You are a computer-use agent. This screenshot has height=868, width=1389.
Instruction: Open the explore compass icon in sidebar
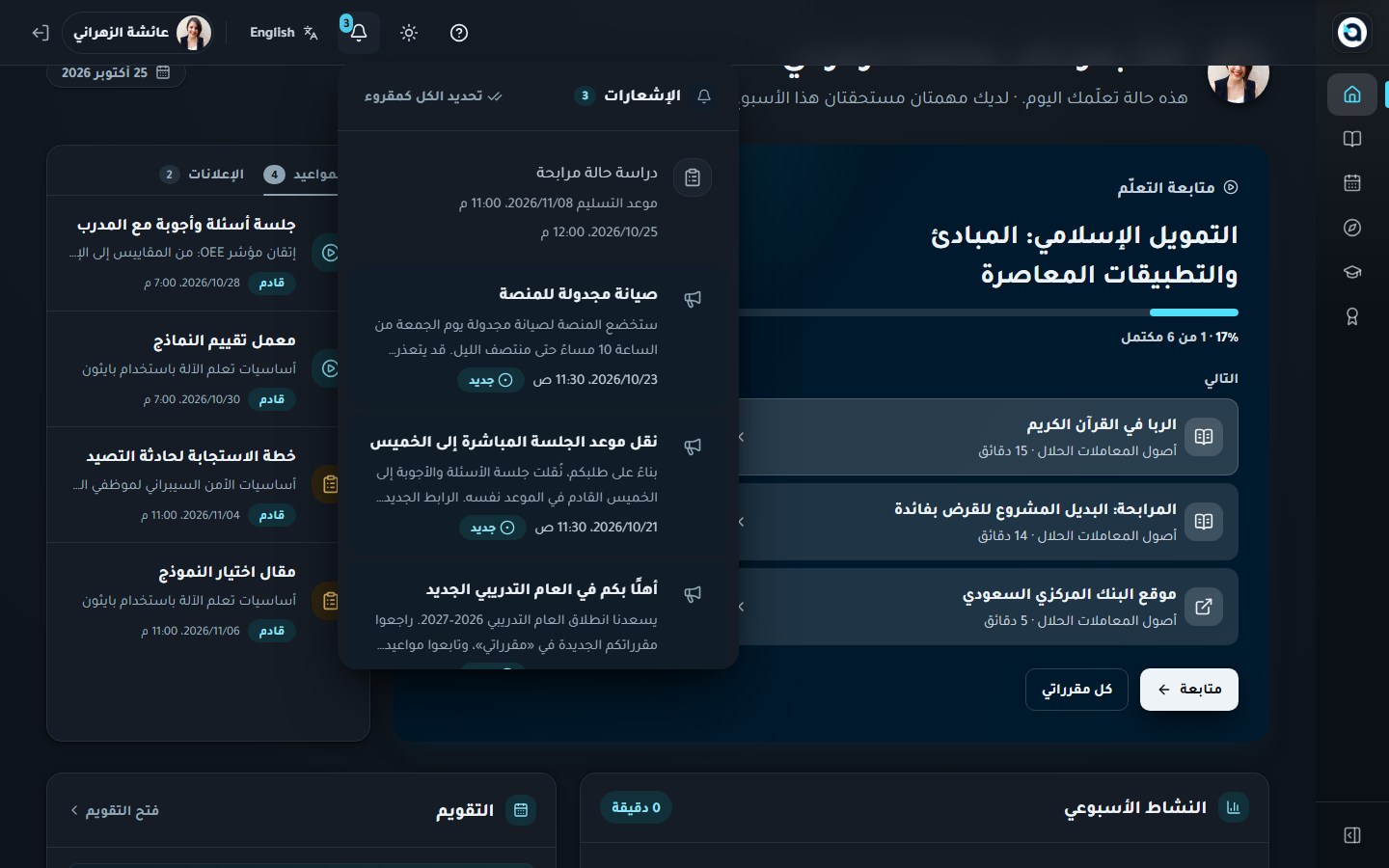click(1352, 228)
